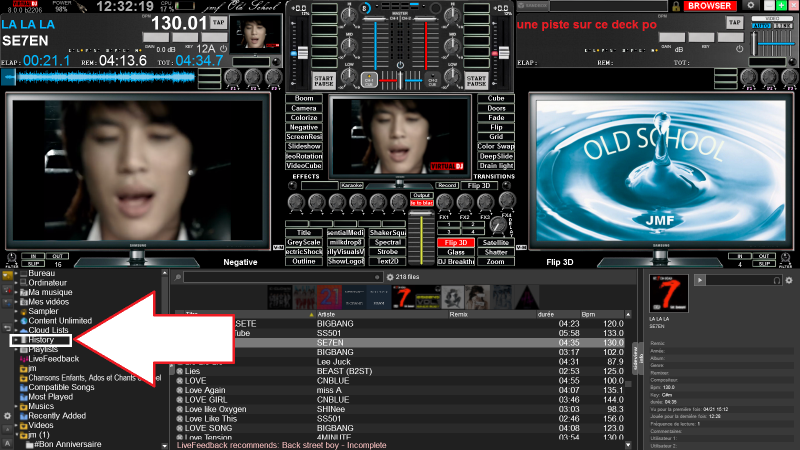Click the disc icon beside Lies track
This screenshot has height=450, width=800.
tap(180, 371)
